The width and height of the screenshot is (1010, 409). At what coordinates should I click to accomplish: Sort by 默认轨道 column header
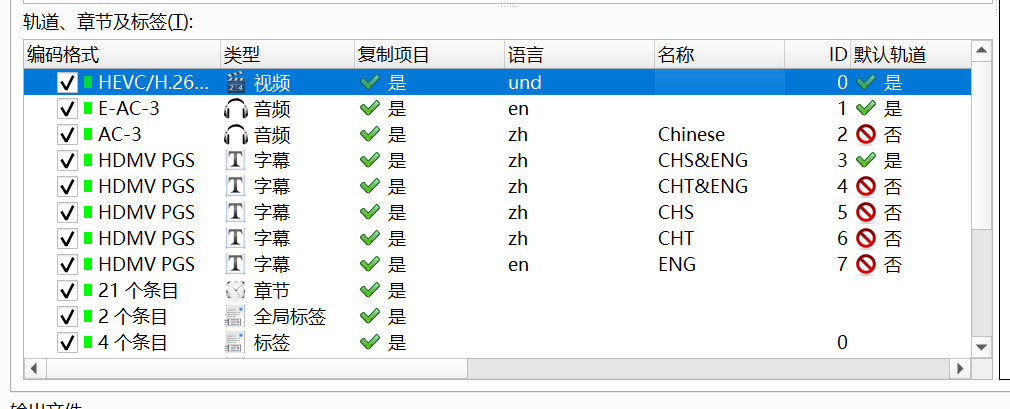click(x=910, y=55)
